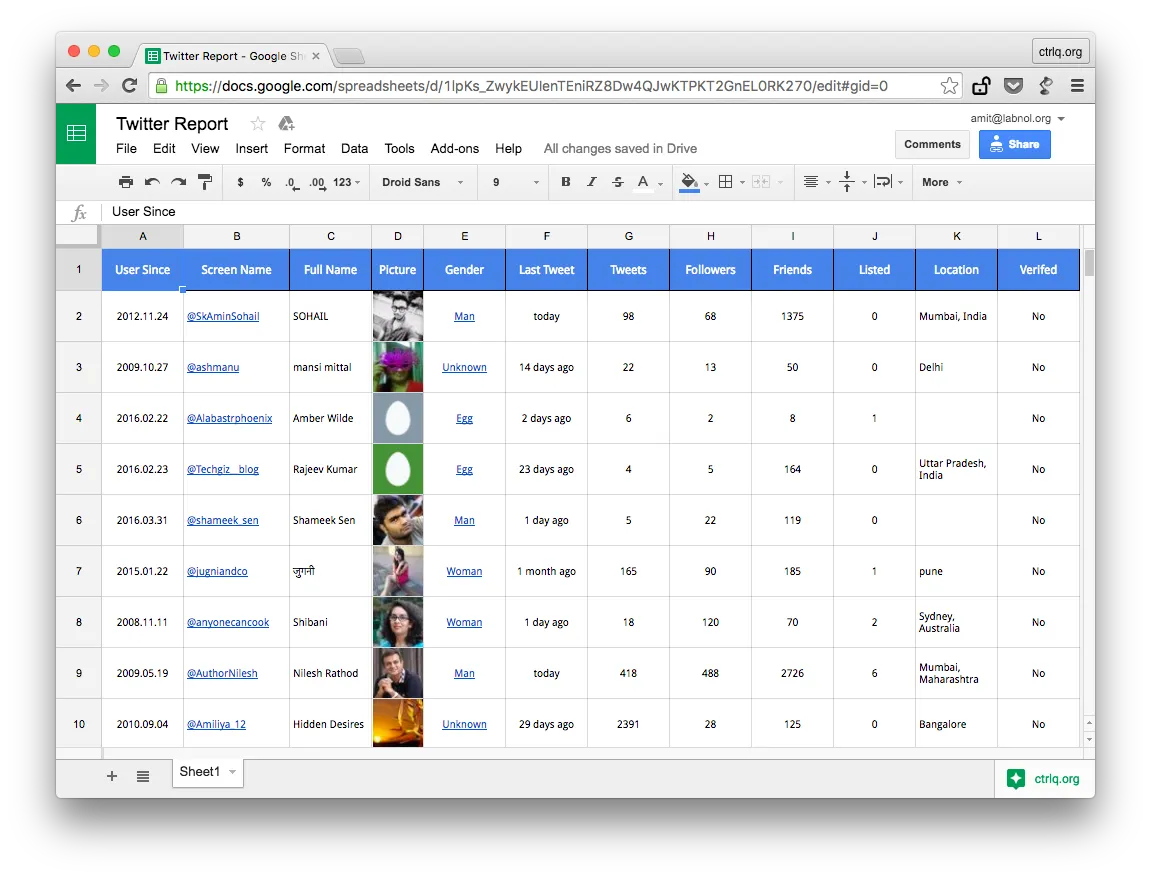
Task: Click the redo arrow icon
Action: click(x=178, y=182)
